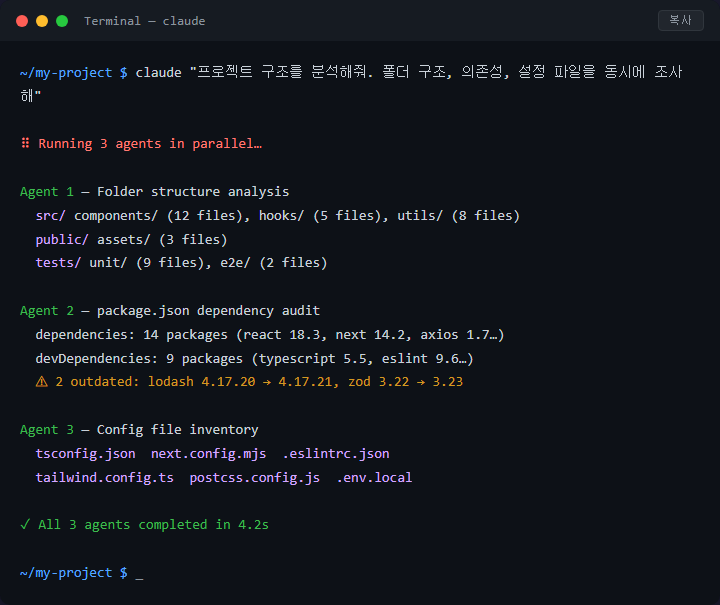Click 'zod 3.22 → 3.23' text
The image size is (720, 605).
pos(405,382)
